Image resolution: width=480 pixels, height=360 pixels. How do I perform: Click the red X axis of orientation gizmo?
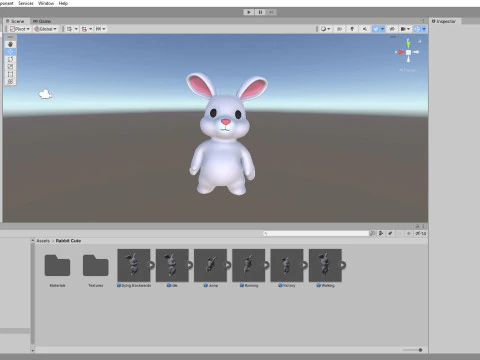coord(400,52)
